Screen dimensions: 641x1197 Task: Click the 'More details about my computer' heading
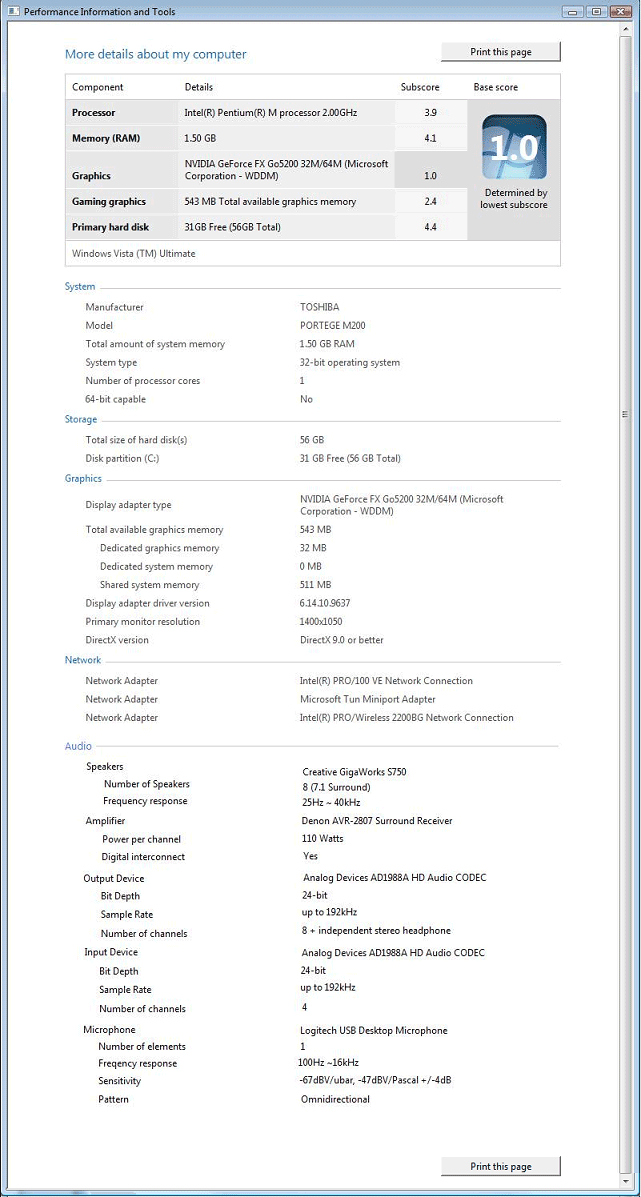pyautogui.click(x=155, y=54)
